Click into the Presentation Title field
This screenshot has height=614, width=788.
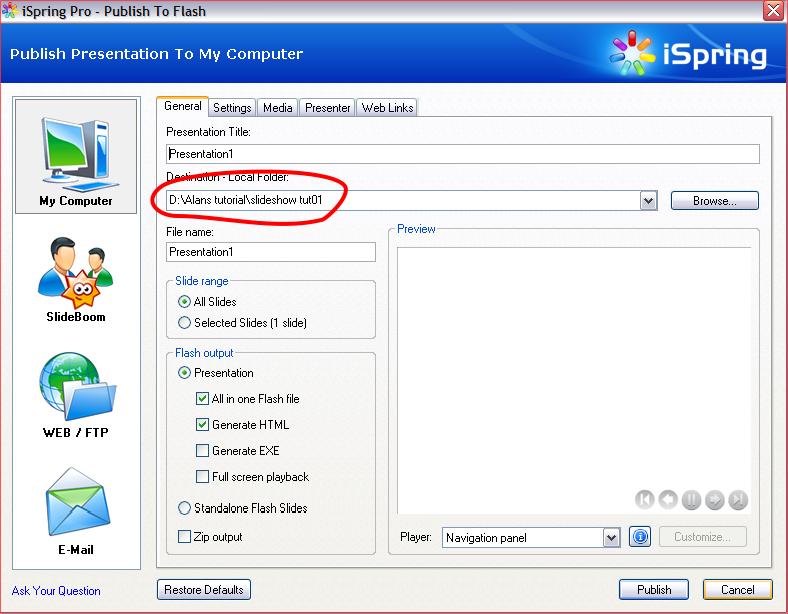pyautogui.click(x=462, y=154)
